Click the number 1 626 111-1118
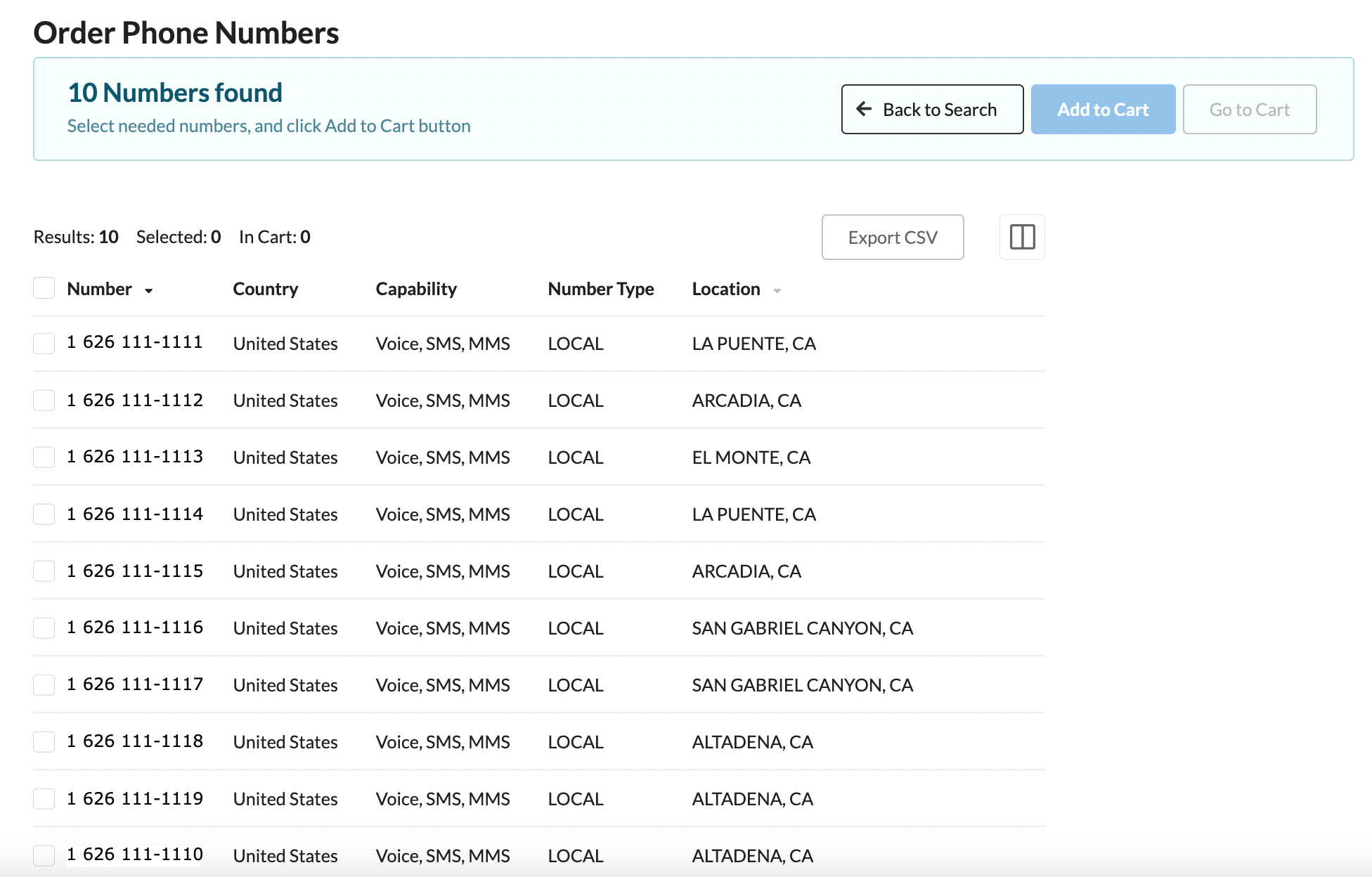This screenshot has width=1372, height=877. [135, 741]
